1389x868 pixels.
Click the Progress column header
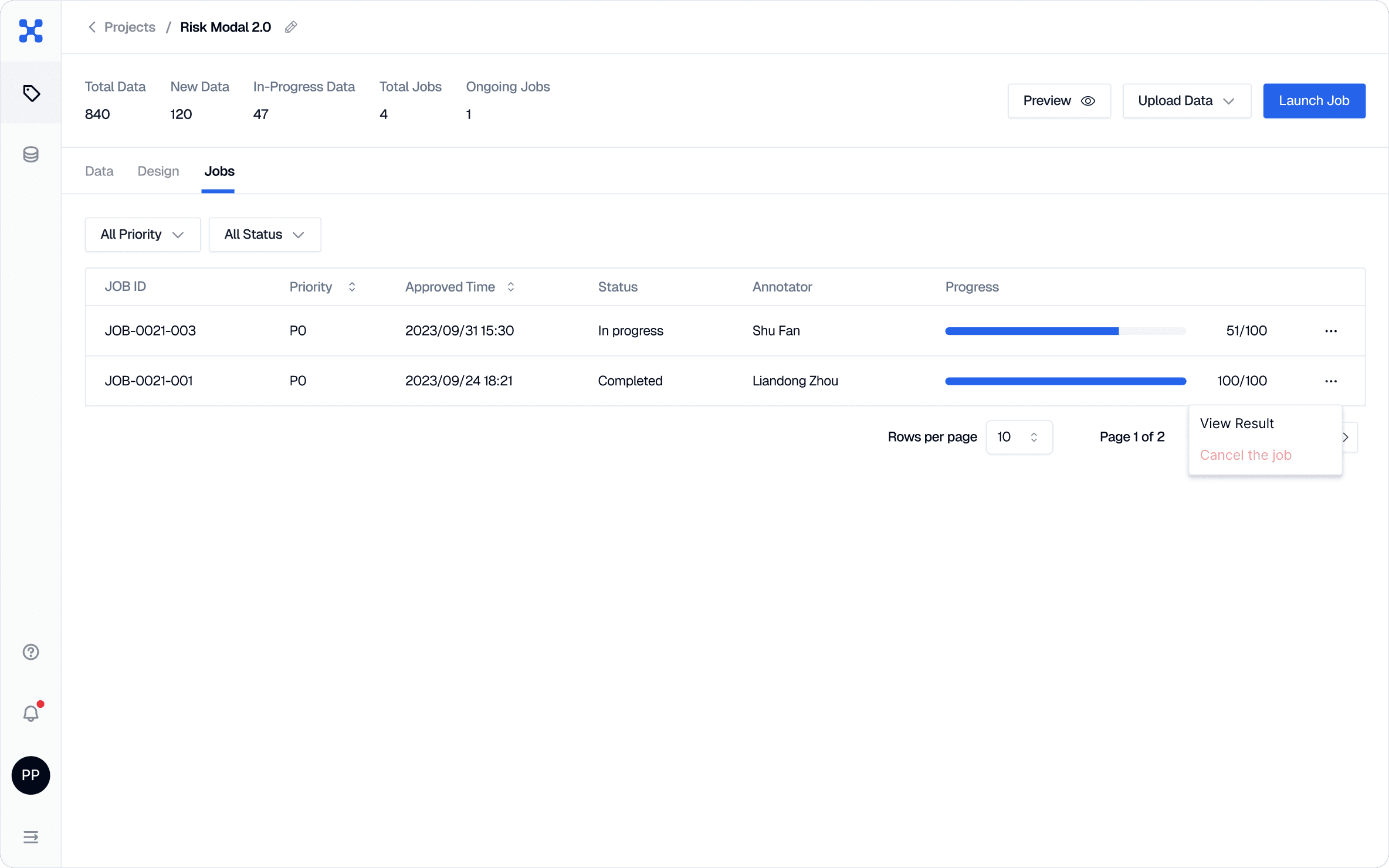(971, 287)
